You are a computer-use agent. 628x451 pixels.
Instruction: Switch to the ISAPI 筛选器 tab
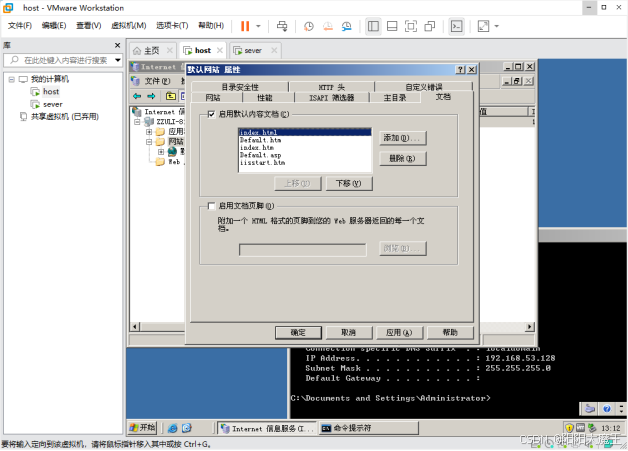pyautogui.click(x=331, y=97)
